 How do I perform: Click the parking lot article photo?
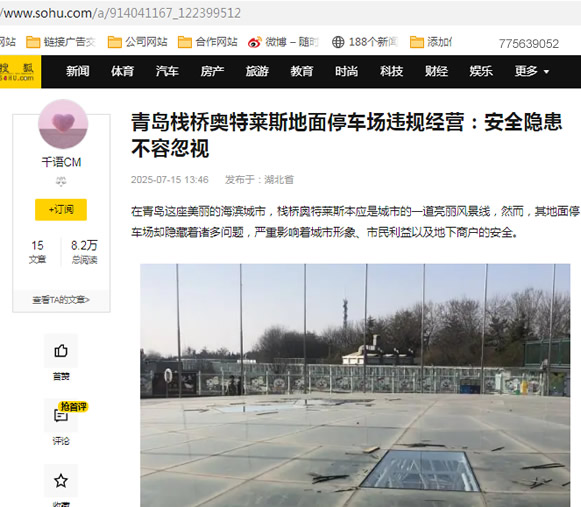355,385
